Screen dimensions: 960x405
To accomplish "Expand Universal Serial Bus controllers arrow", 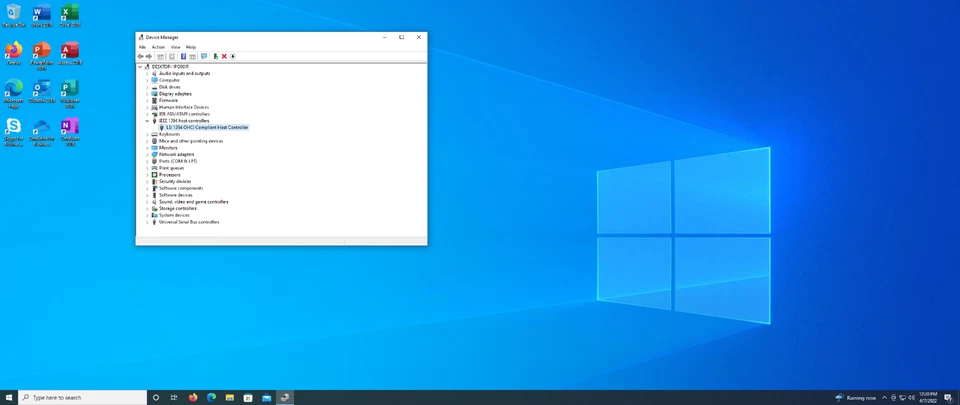I will [147, 222].
